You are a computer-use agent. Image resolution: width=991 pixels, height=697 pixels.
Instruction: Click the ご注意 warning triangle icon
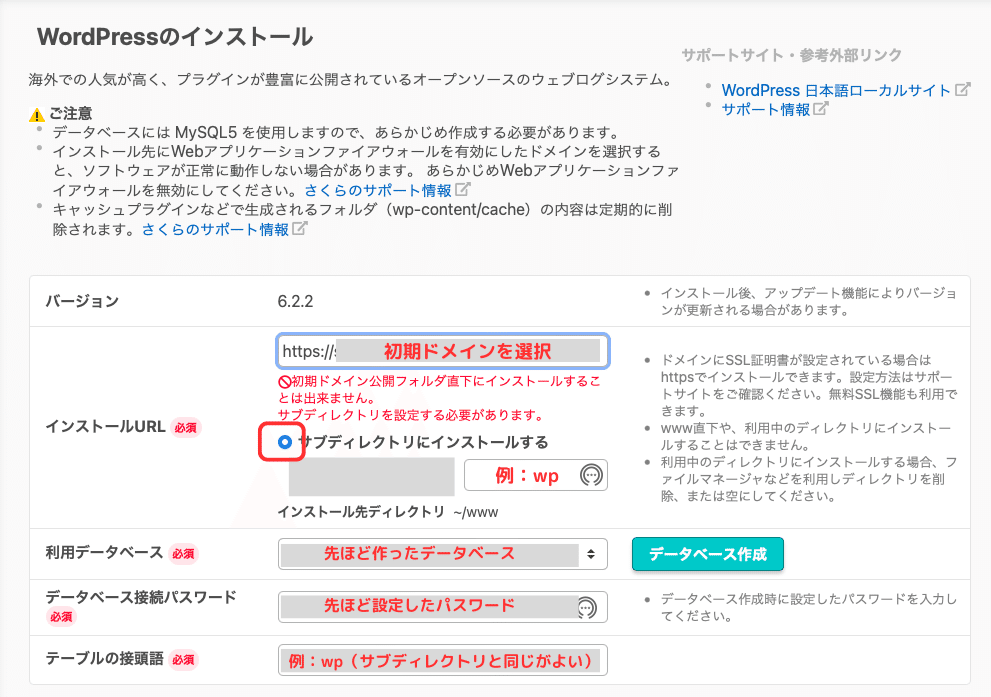click(x=37, y=115)
